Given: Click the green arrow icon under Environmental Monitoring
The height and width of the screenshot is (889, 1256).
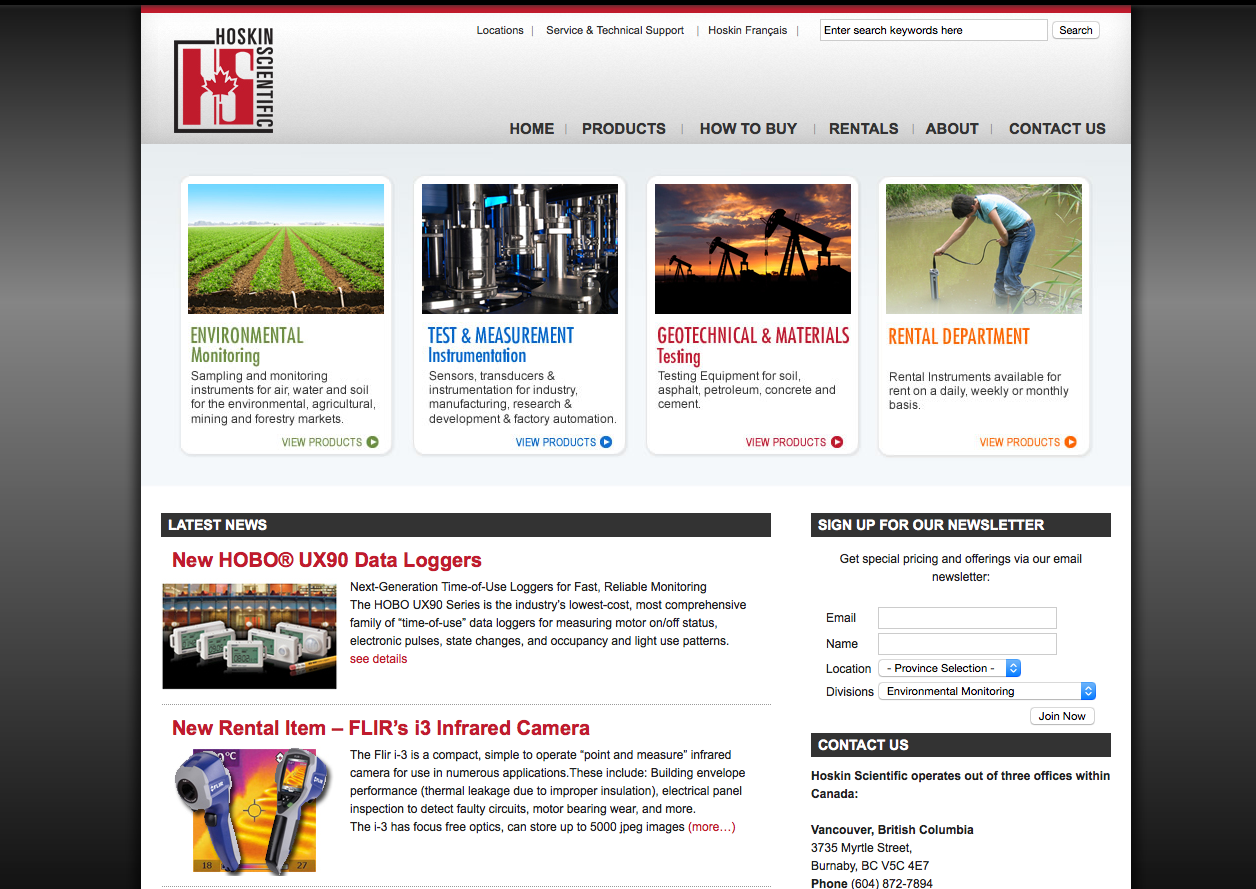Looking at the screenshot, I should (x=373, y=442).
